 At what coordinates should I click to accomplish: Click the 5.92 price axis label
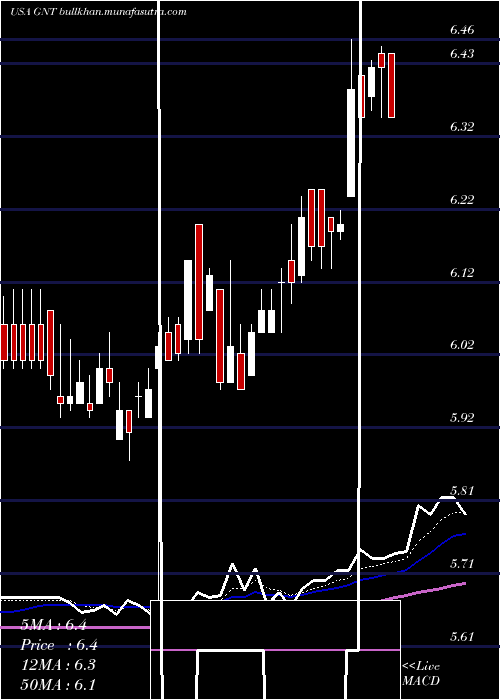pyautogui.click(x=462, y=418)
